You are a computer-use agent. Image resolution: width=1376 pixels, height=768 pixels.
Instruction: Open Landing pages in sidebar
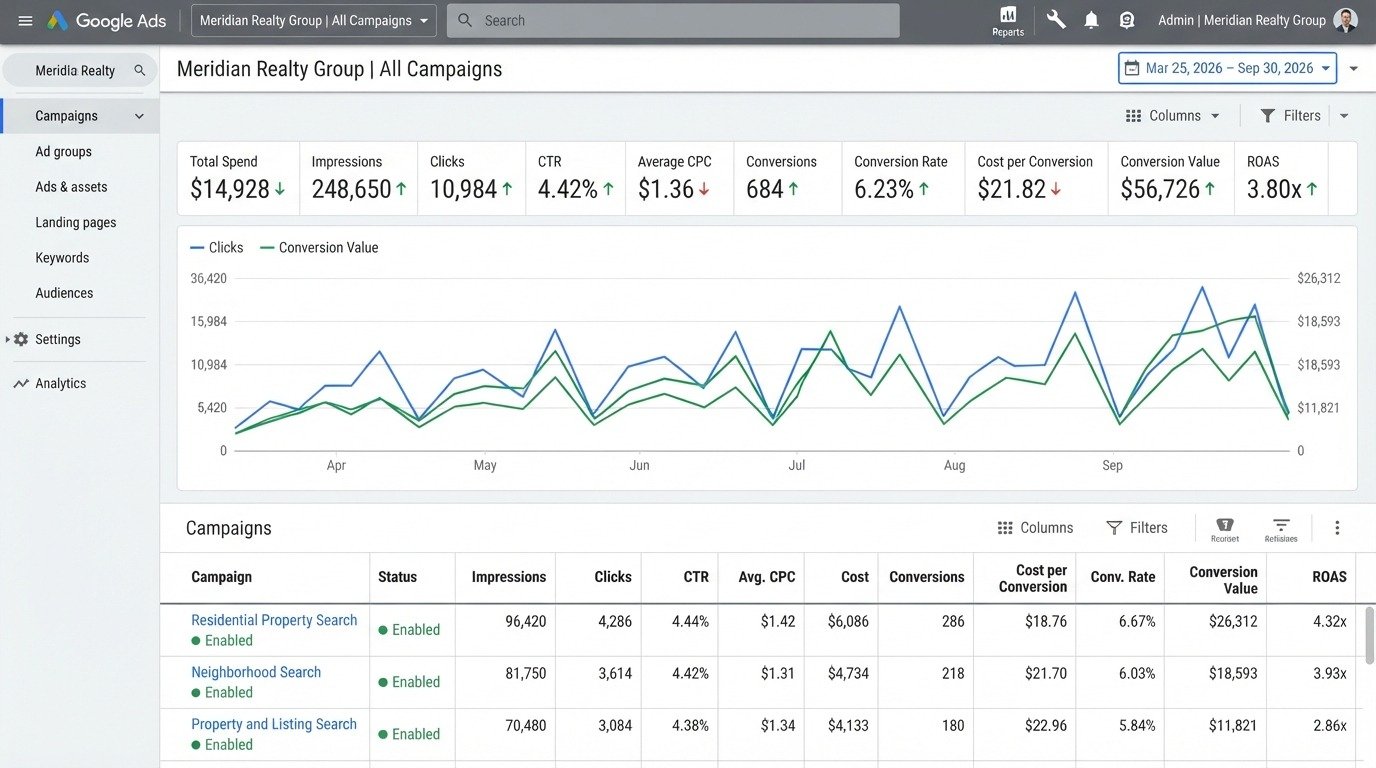click(x=76, y=222)
